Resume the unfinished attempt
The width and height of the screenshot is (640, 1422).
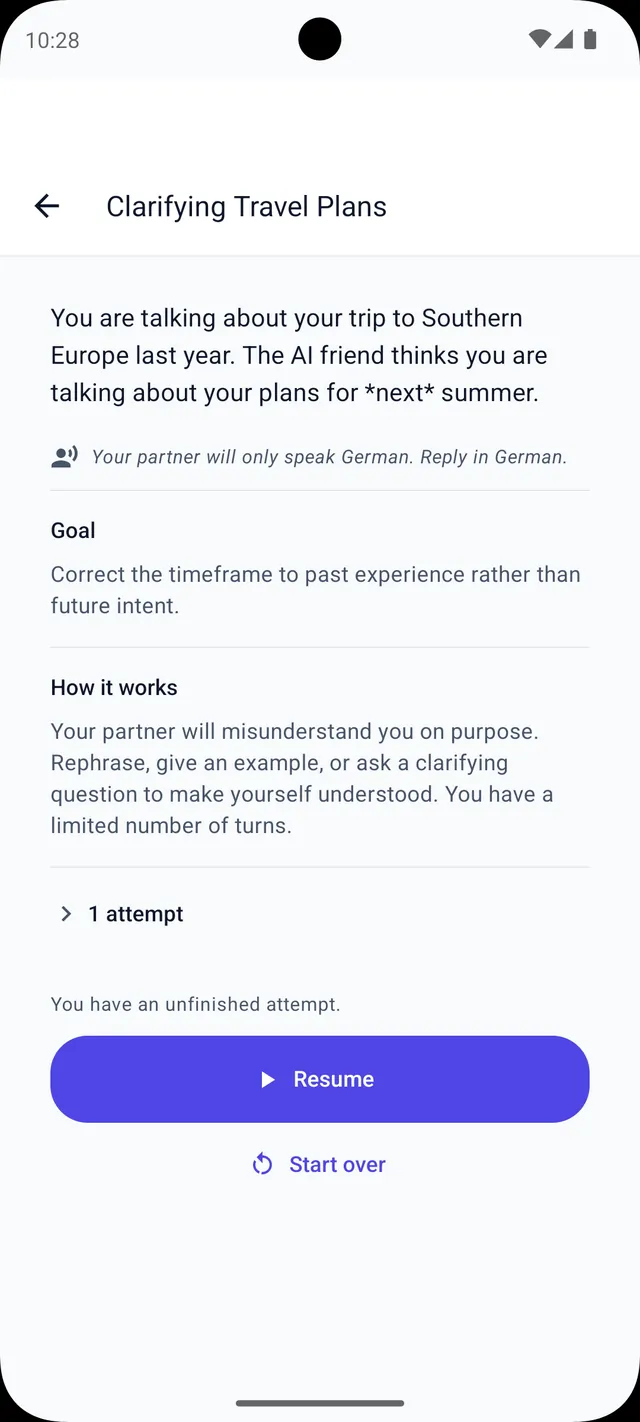[x=320, y=1079]
